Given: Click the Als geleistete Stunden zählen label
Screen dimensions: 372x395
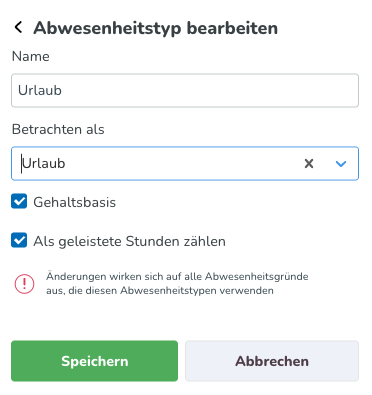Looking at the screenshot, I should coord(129,241).
